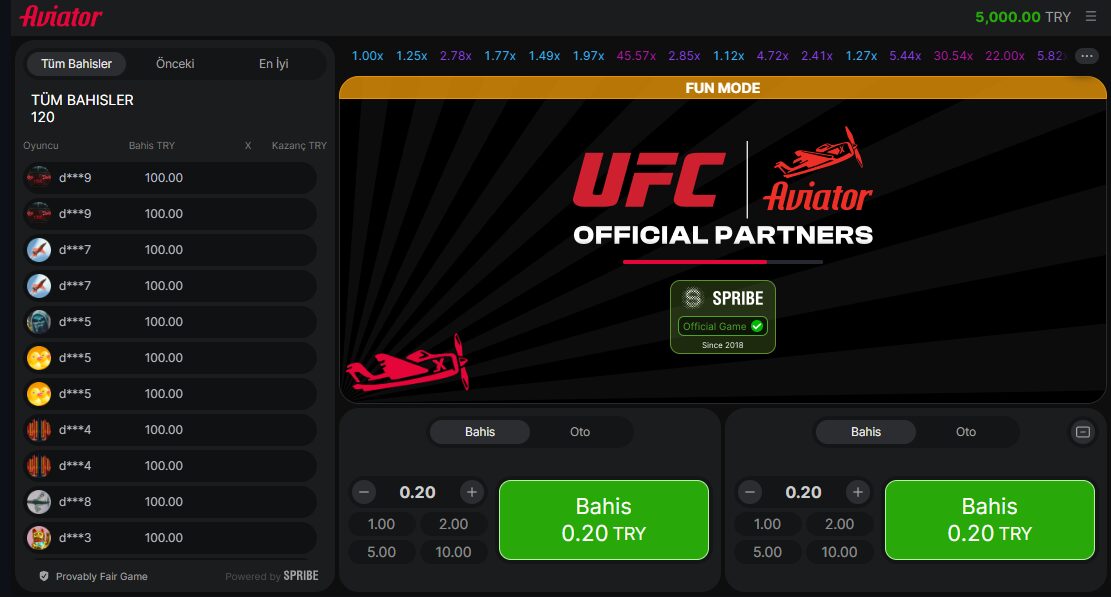This screenshot has height=597, width=1111.
Task: Increase the bet amount in the left bet panel
Action: (472, 492)
